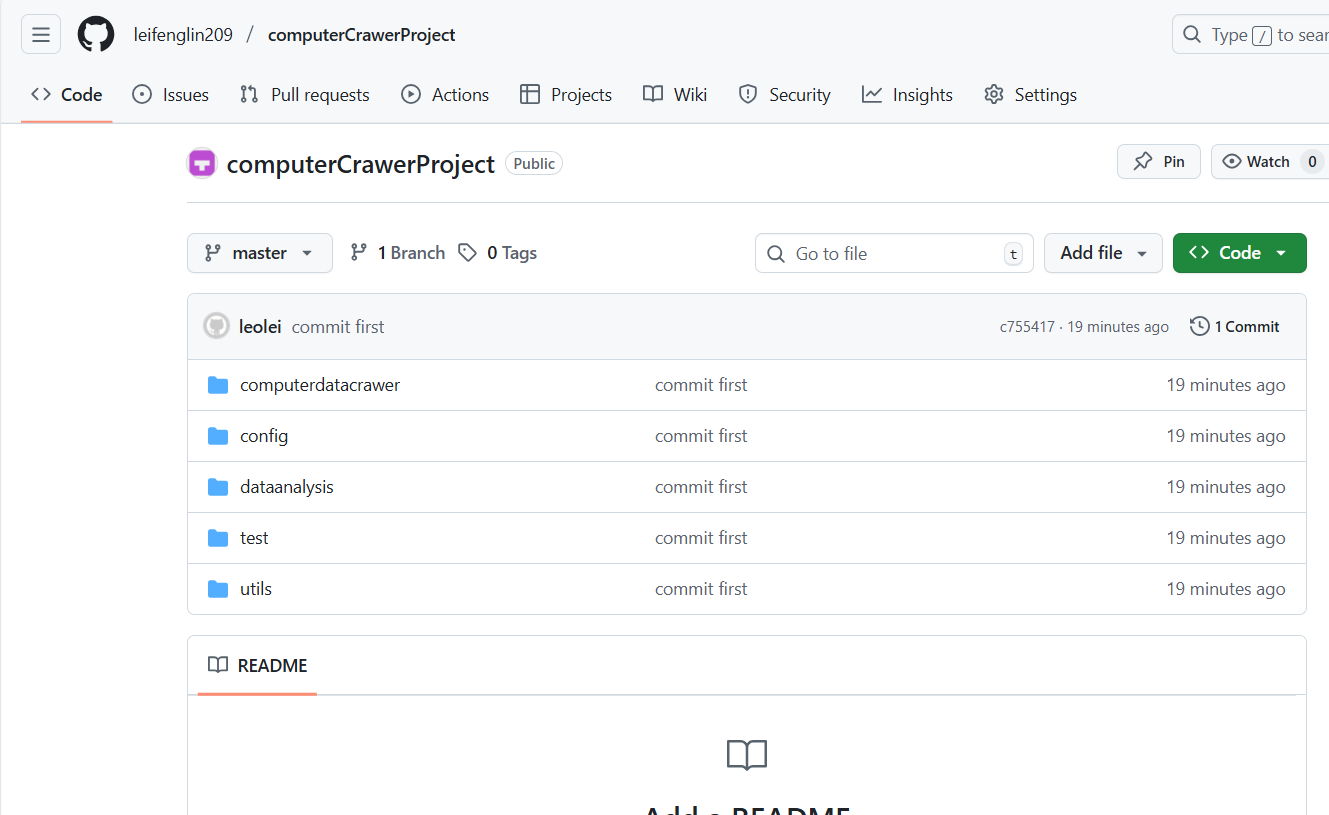This screenshot has width=1329, height=815.
Task: Open the Projects tab
Action: [566, 95]
